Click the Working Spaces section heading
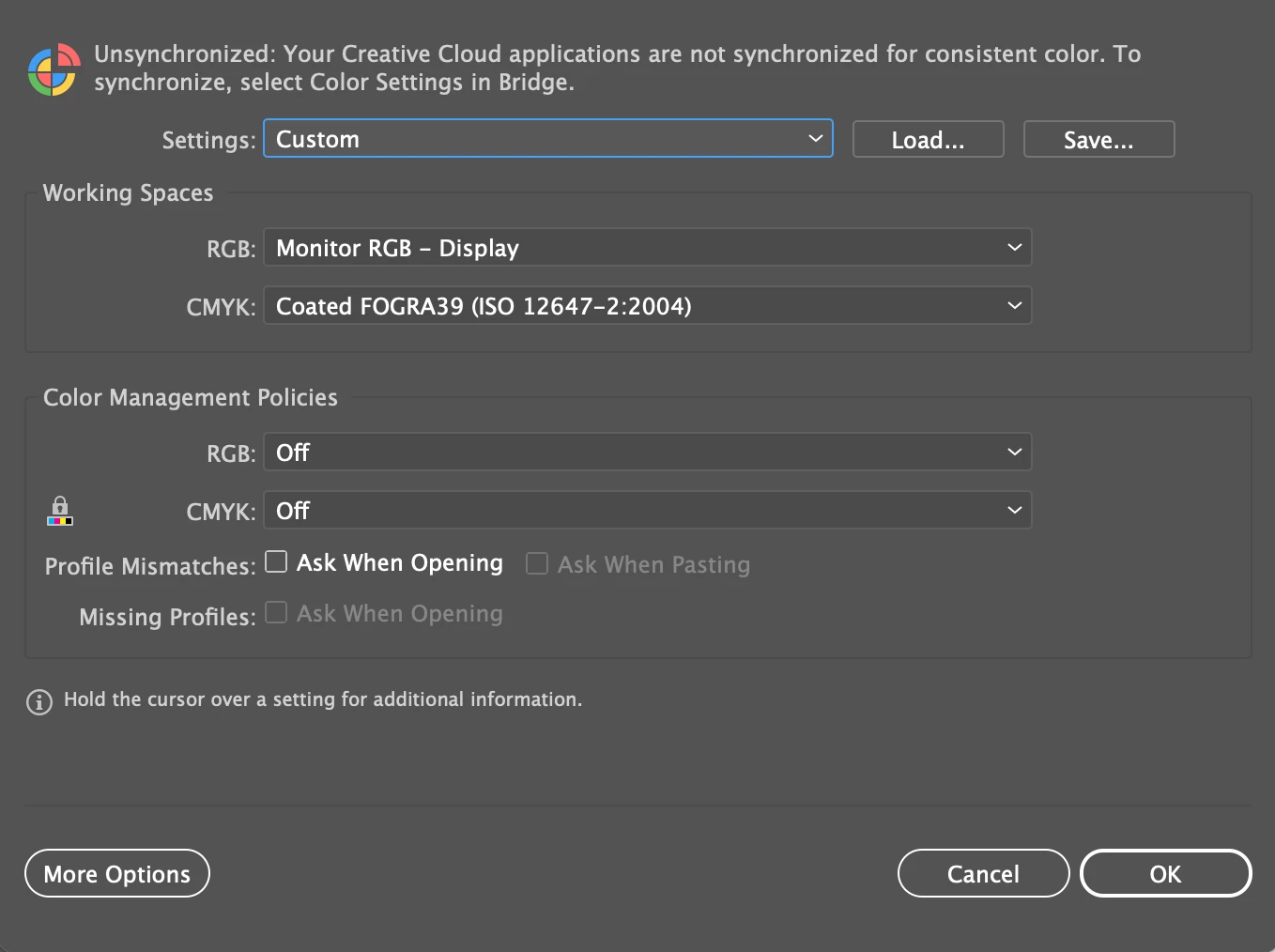 click(x=129, y=193)
